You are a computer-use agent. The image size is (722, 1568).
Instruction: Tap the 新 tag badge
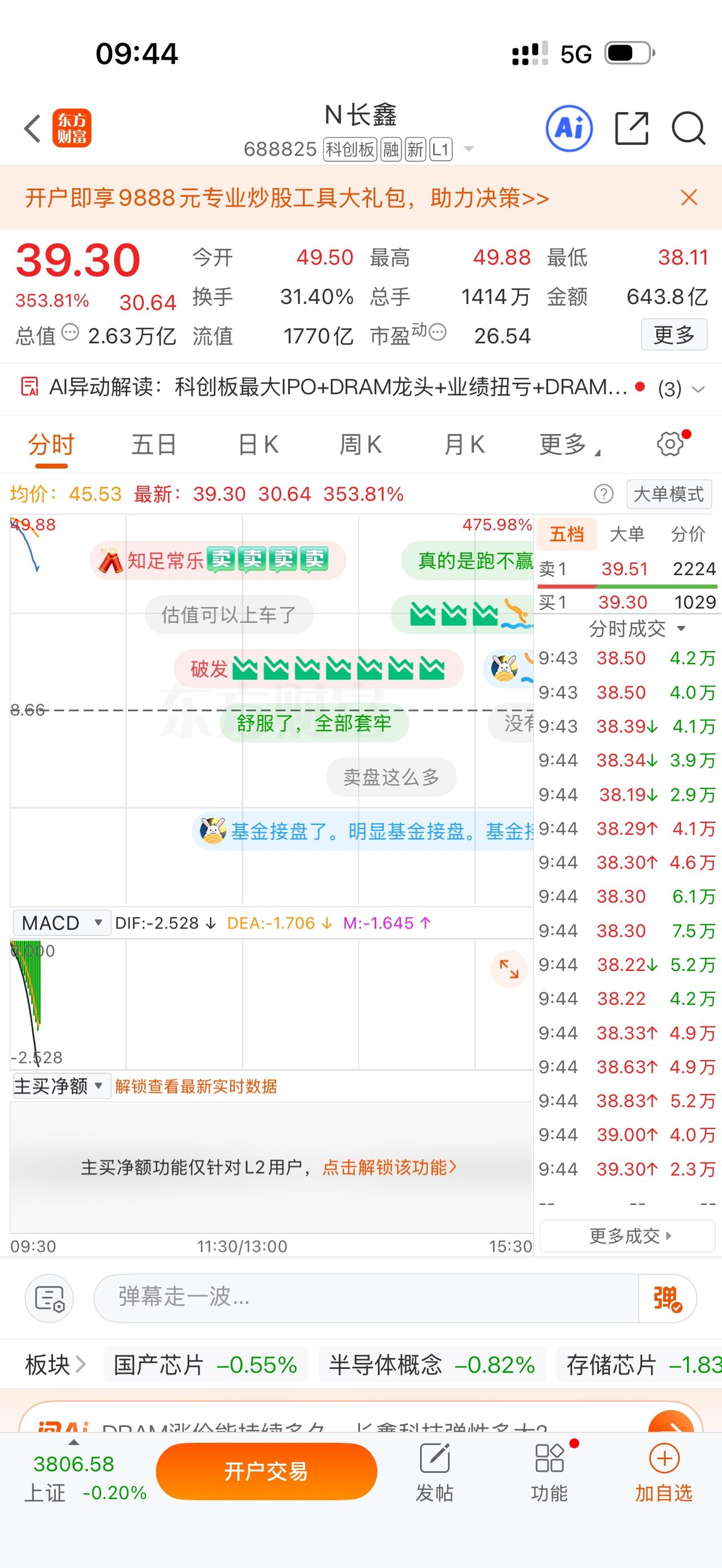(x=415, y=148)
